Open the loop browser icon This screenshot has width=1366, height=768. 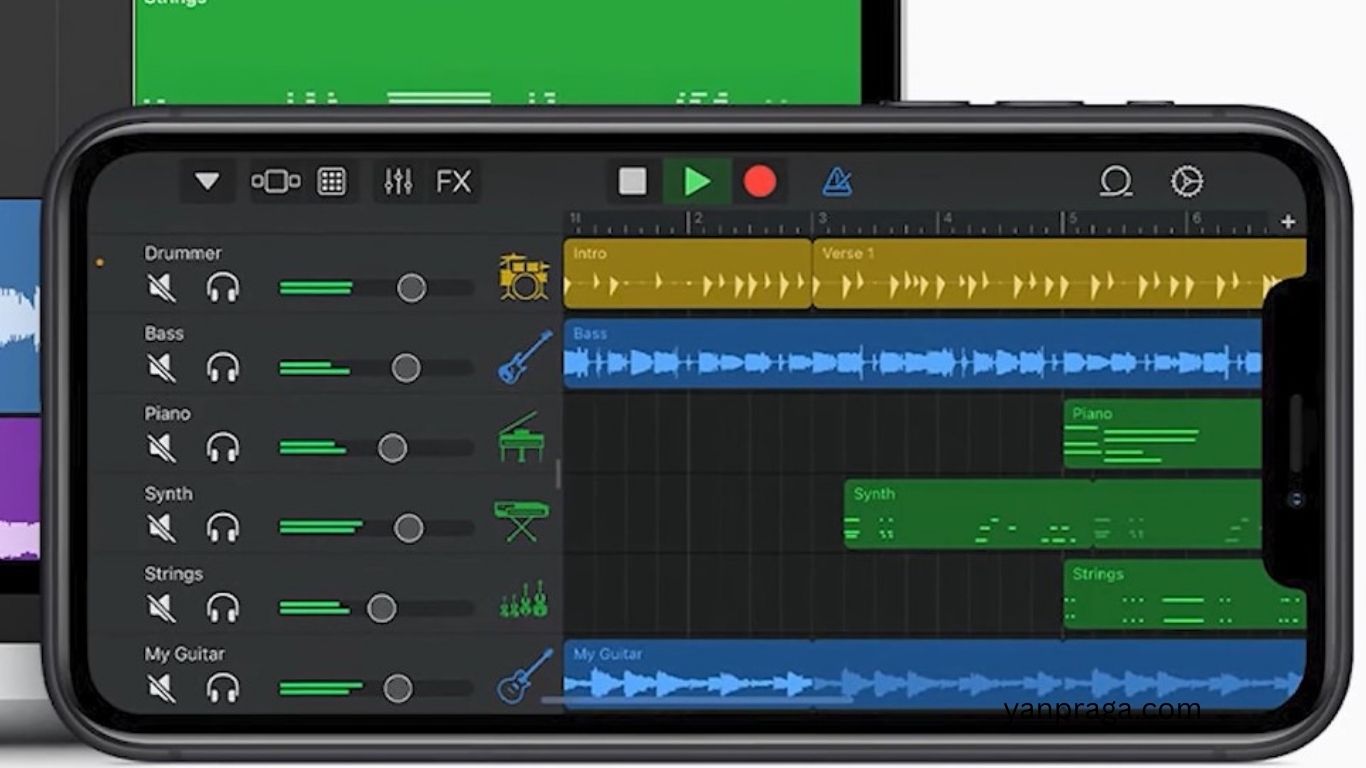[1115, 182]
